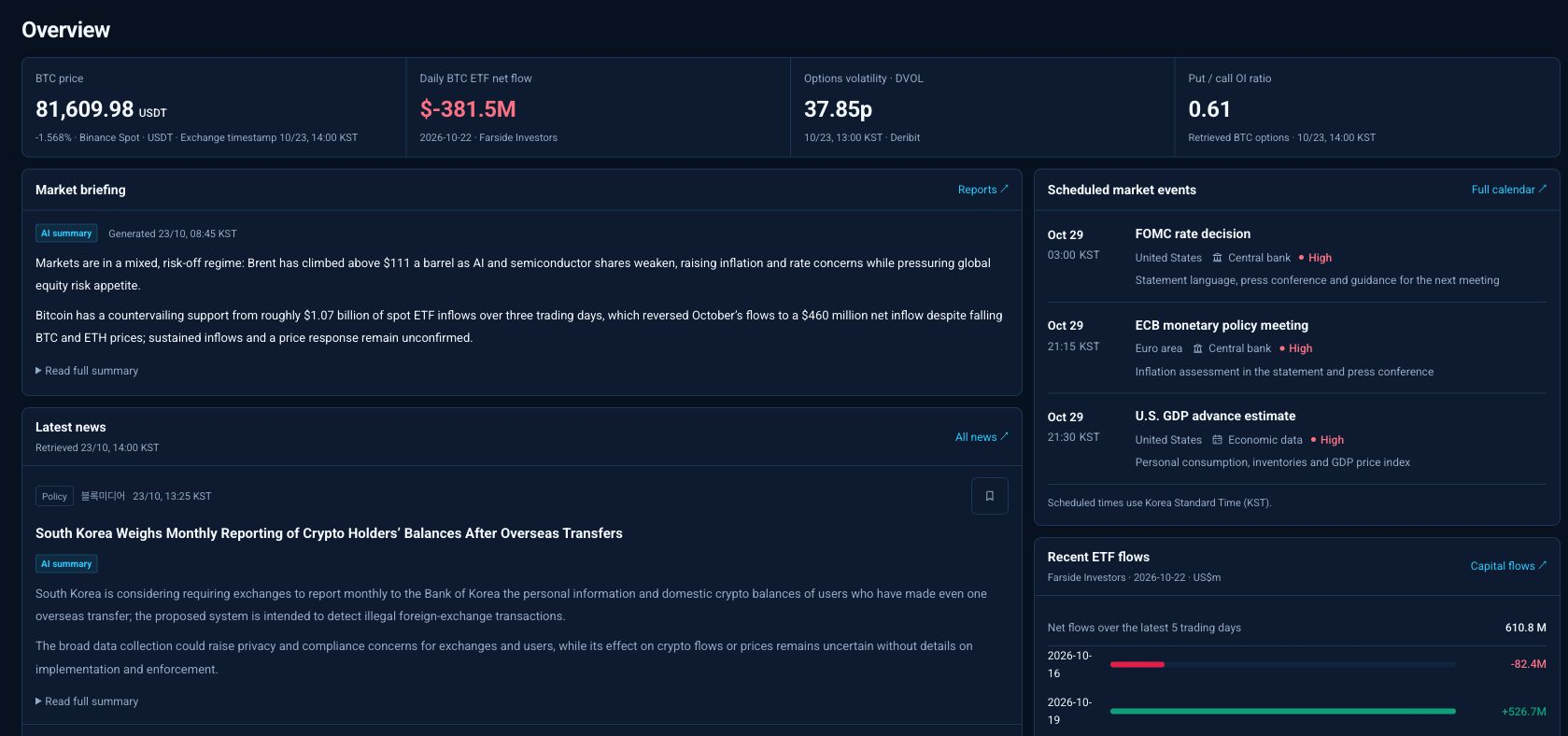The width and height of the screenshot is (1568, 736).
Task: Click the Latest news heading
Action: tap(71, 427)
